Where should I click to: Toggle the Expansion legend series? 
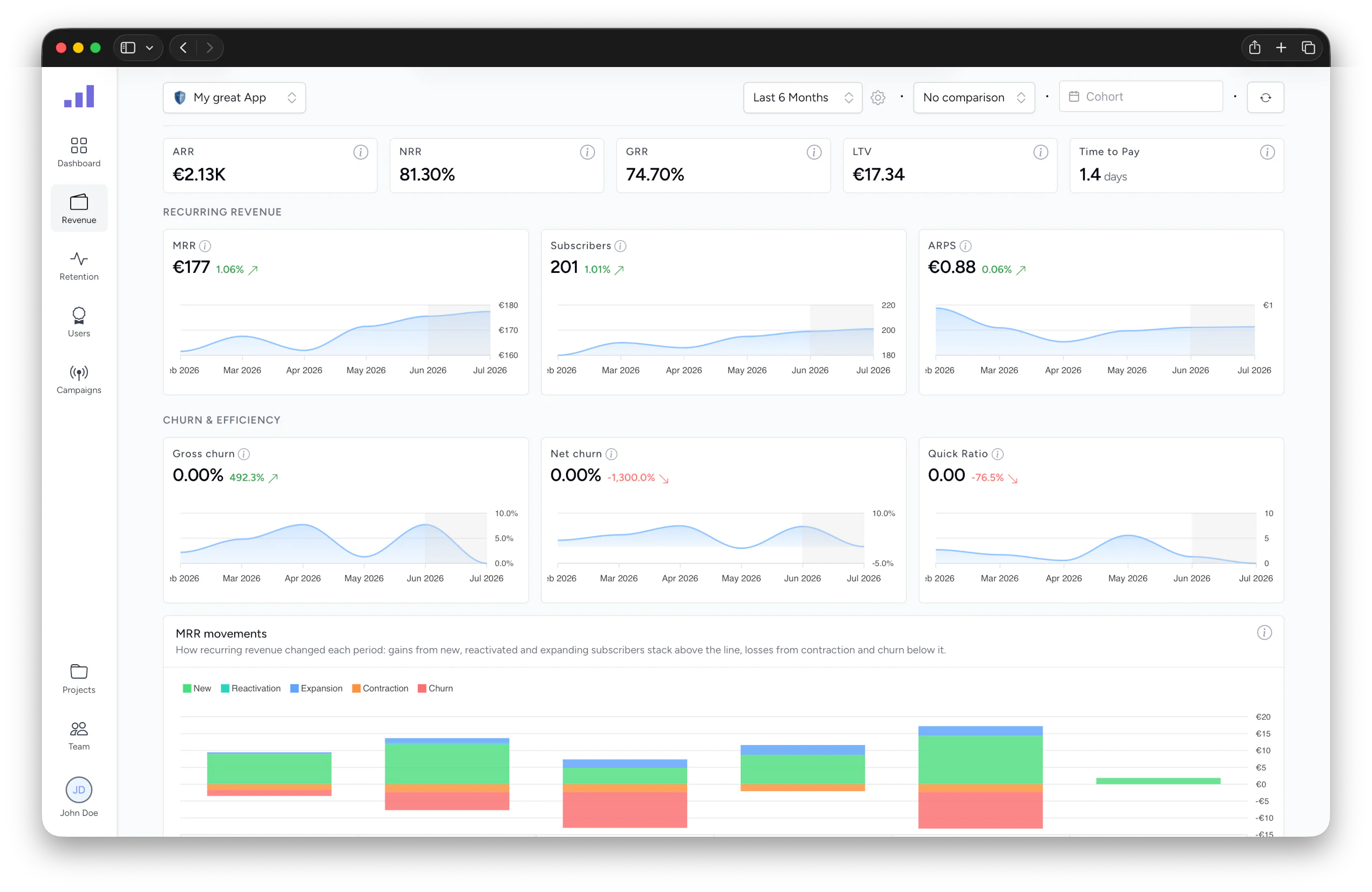(316, 688)
